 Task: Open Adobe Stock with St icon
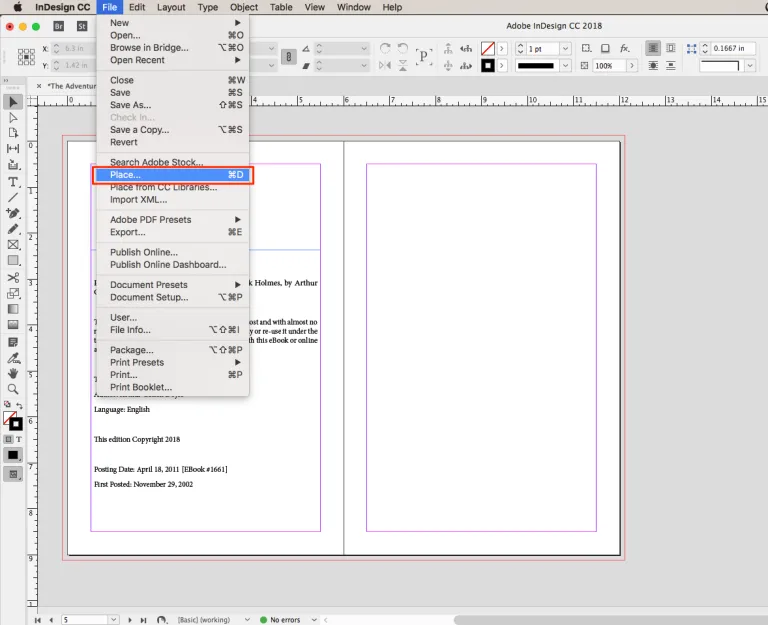coord(82,26)
